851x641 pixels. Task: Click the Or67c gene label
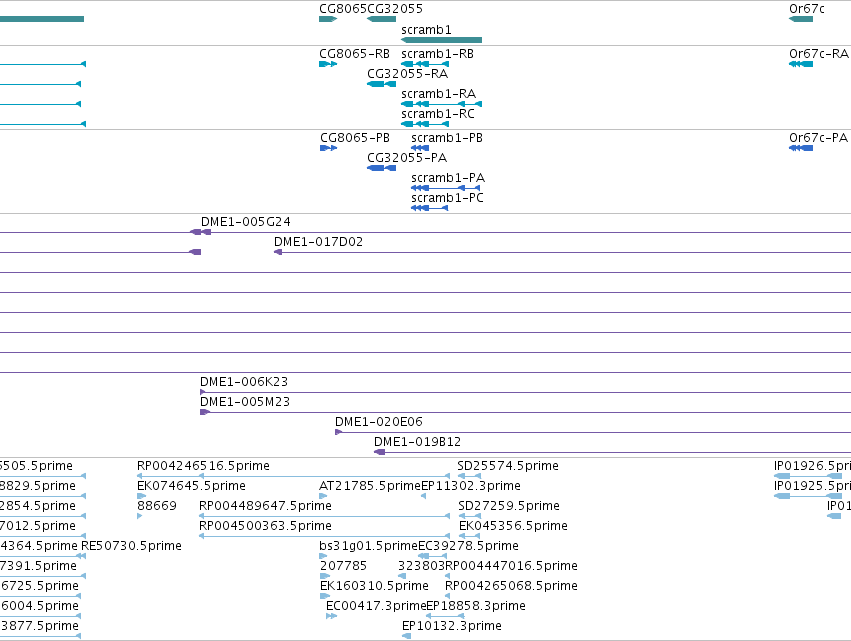pos(806,9)
